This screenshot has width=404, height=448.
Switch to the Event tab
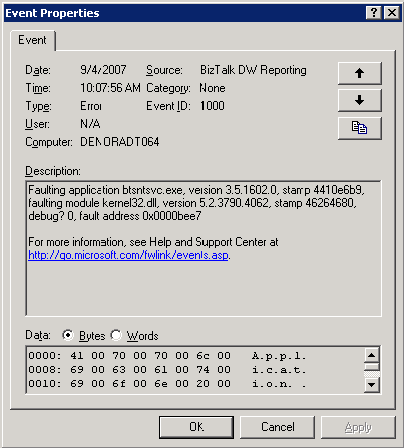32,40
